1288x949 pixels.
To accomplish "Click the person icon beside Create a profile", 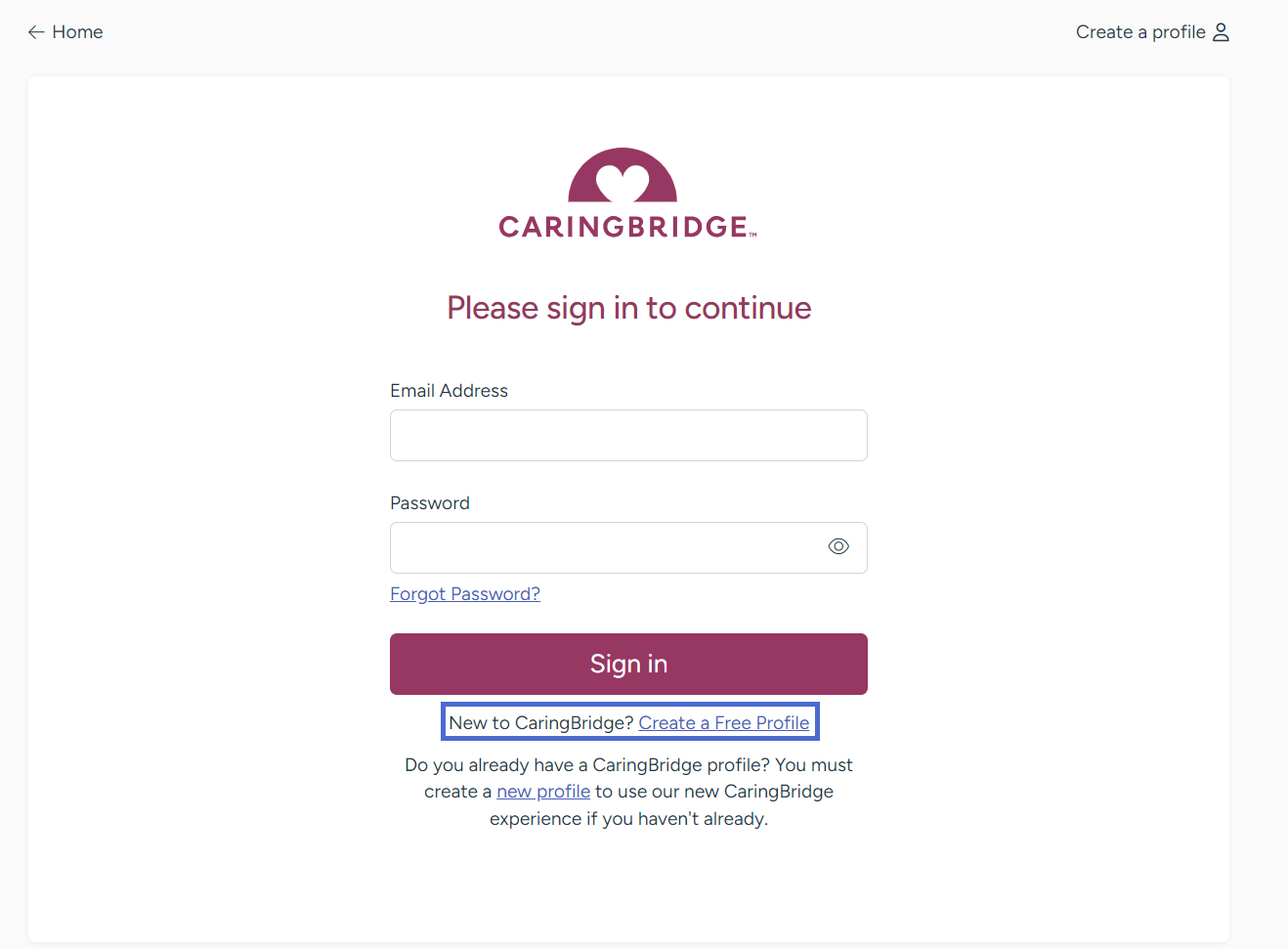I will tap(1221, 31).
